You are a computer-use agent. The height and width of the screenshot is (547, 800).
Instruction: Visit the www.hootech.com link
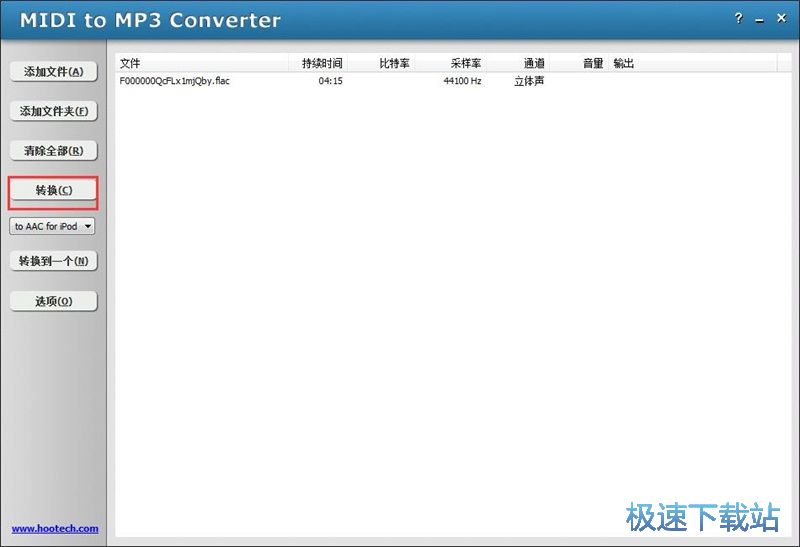tap(55, 529)
